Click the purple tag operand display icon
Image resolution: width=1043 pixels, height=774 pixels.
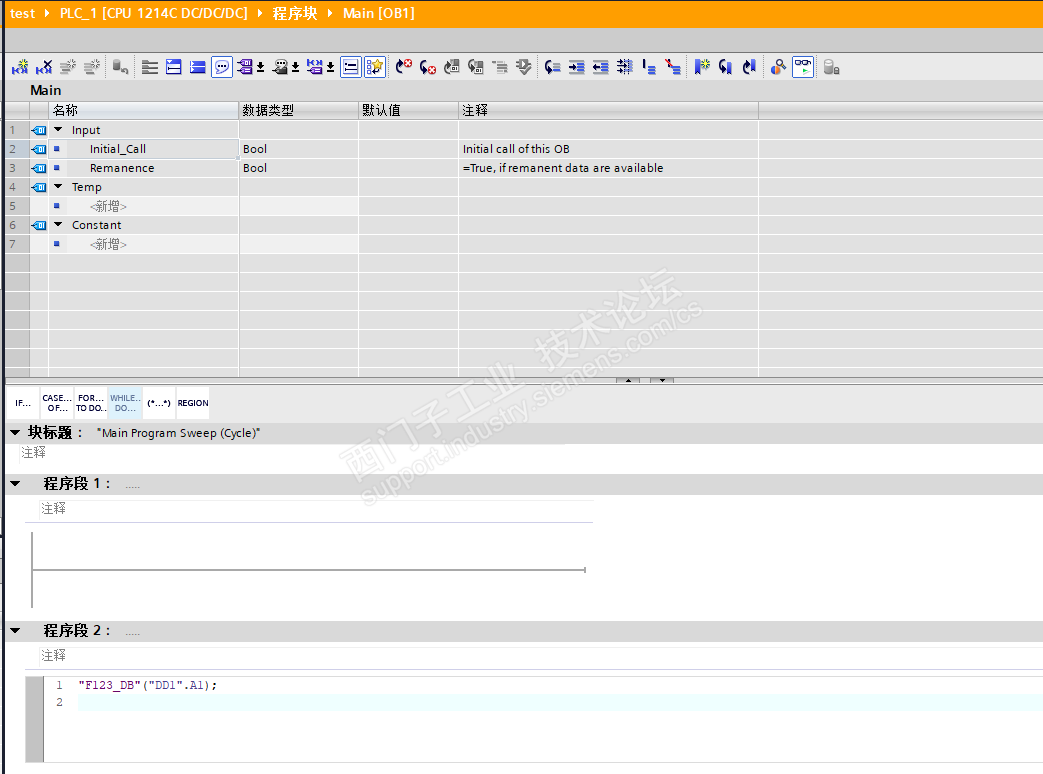click(x=245, y=67)
